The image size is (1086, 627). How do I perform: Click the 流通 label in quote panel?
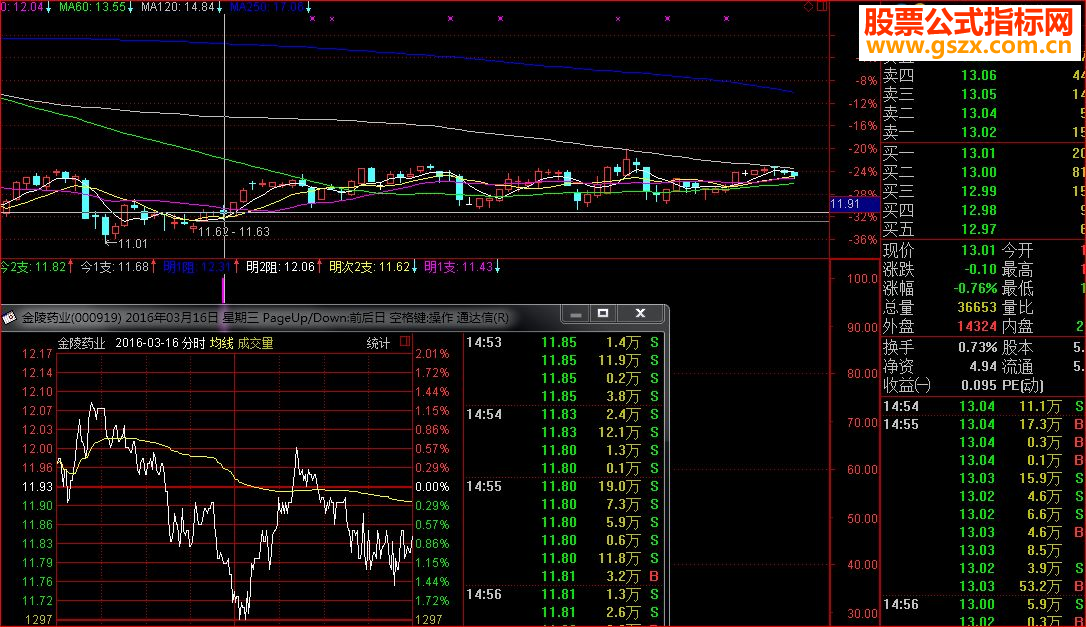point(1017,367)
